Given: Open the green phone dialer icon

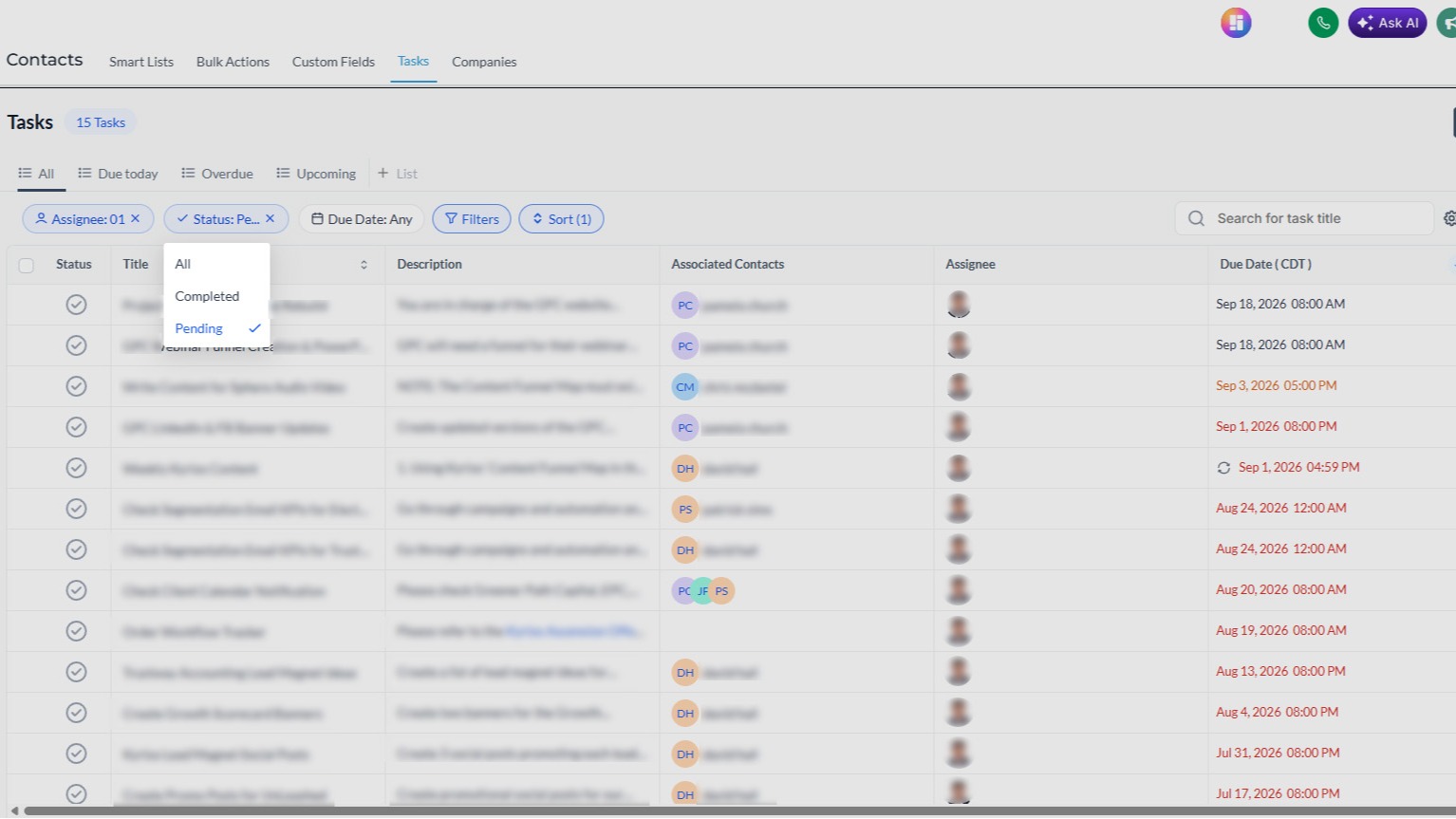Looking at the screenshot, I should click(1323, 23).
